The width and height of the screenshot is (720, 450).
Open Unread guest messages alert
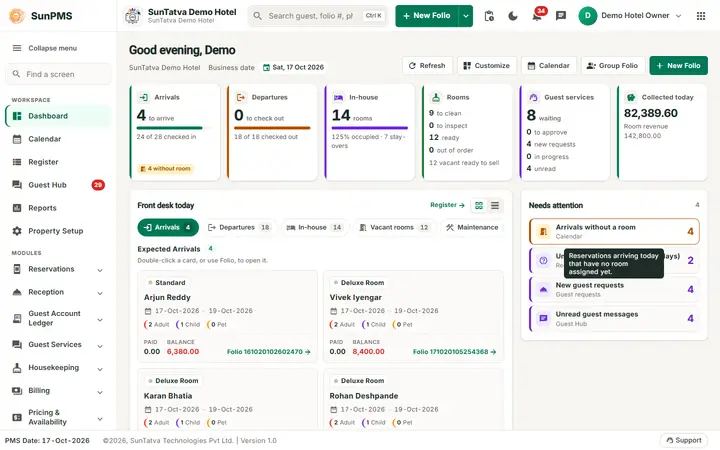click(x=614, y=319)
